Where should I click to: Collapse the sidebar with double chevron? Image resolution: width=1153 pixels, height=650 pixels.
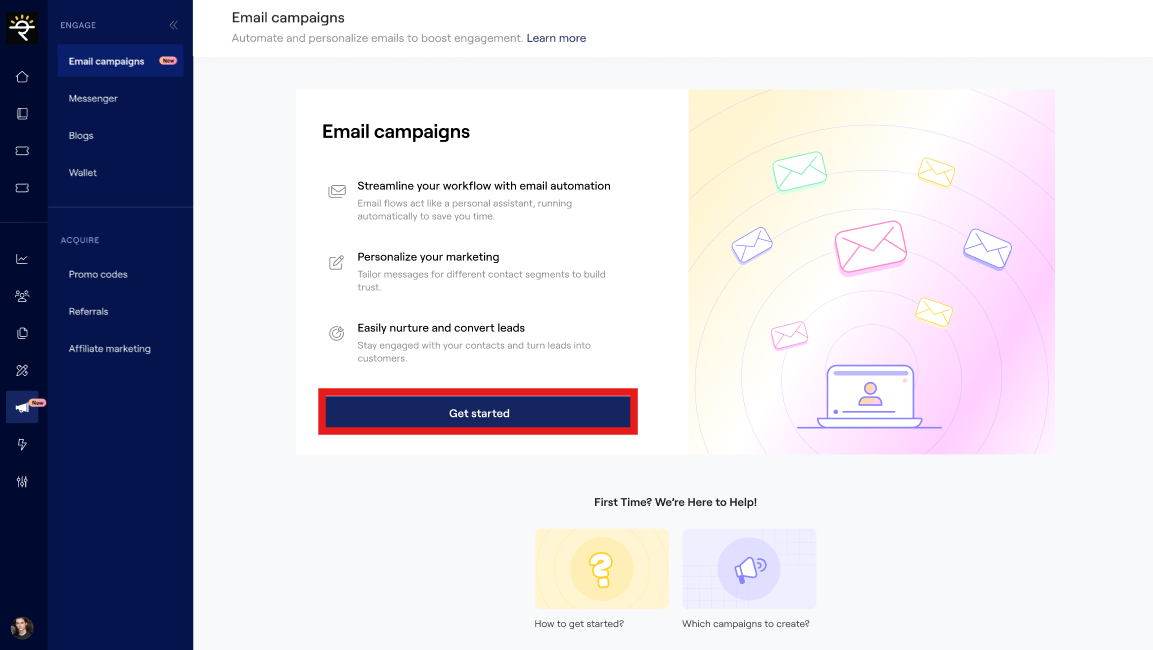pyautogui.click(x=173, y=25)
